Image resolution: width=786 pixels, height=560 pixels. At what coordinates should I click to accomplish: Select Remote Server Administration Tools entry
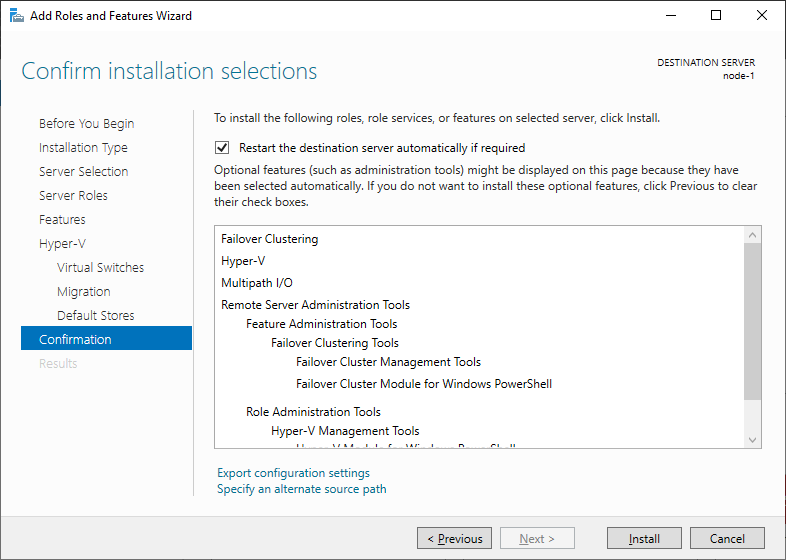pos(315,305)
